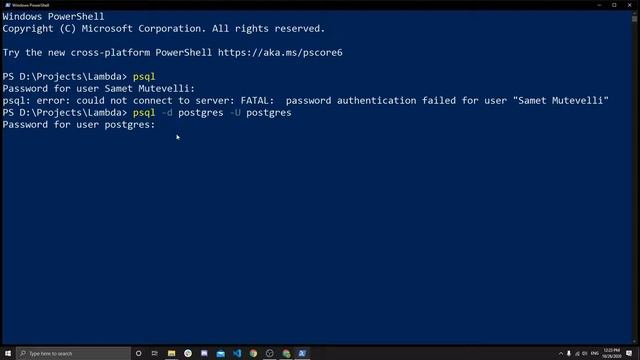Minimize the PowerShell window
This screenshot has width=640, height=360.
tap(599, 5)
